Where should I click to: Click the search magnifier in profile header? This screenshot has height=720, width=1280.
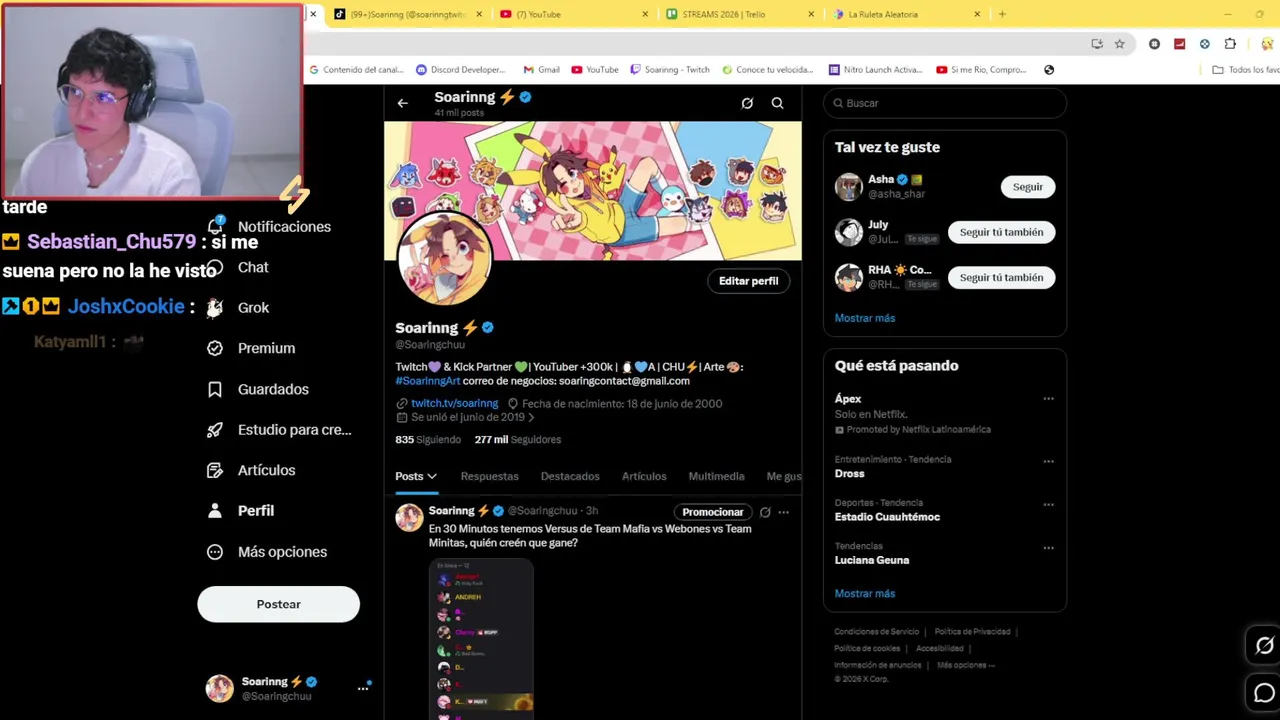[777, 103]
